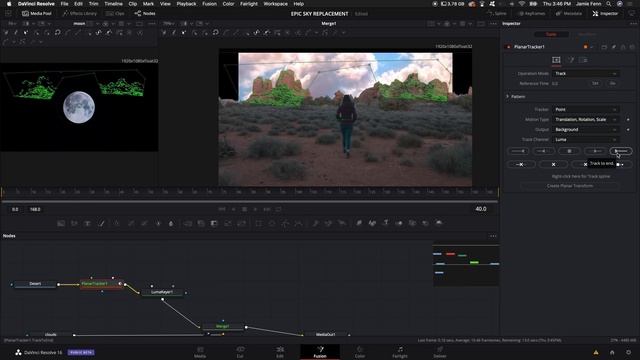Add a Polygon mask from toolbar

click(x=286, y=223)
